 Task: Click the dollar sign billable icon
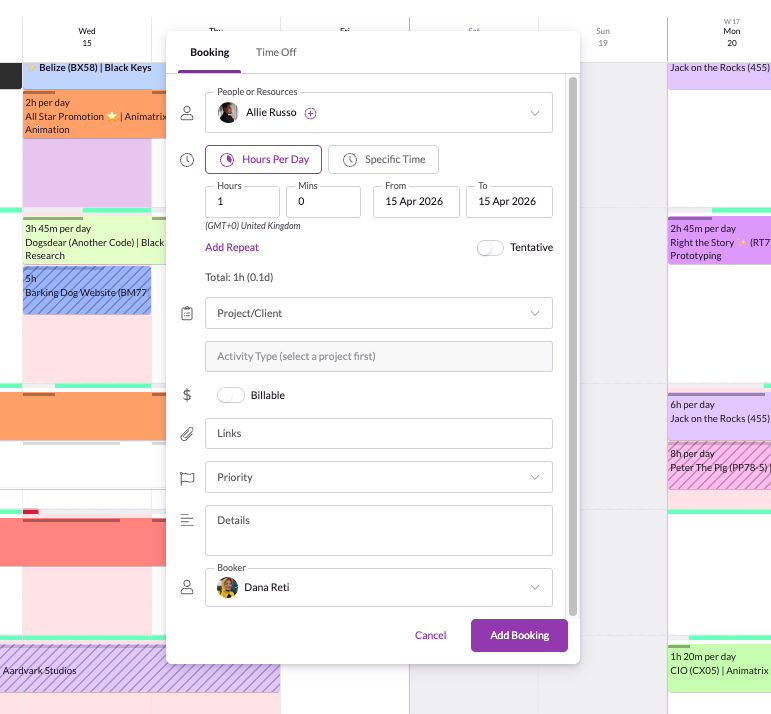point(187,395)
